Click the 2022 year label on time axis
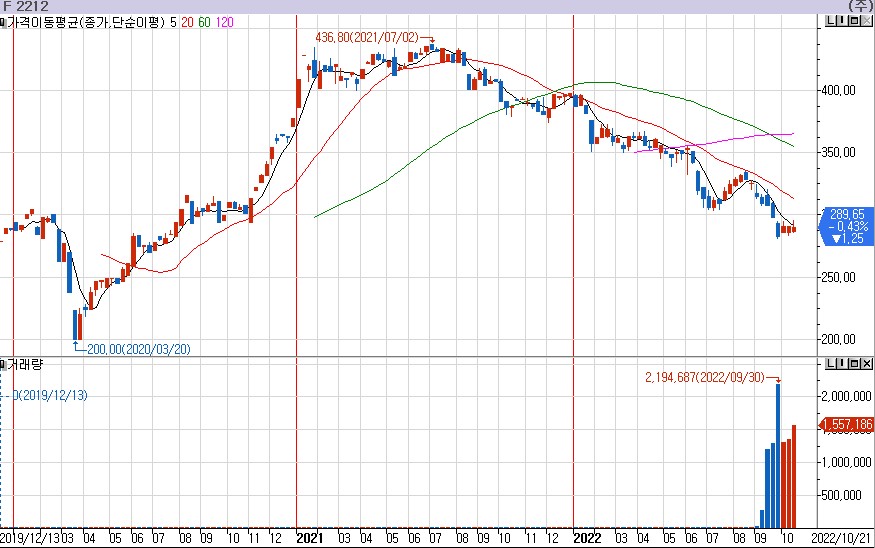The width and height of the screenshot is (875, 548). 587,539
